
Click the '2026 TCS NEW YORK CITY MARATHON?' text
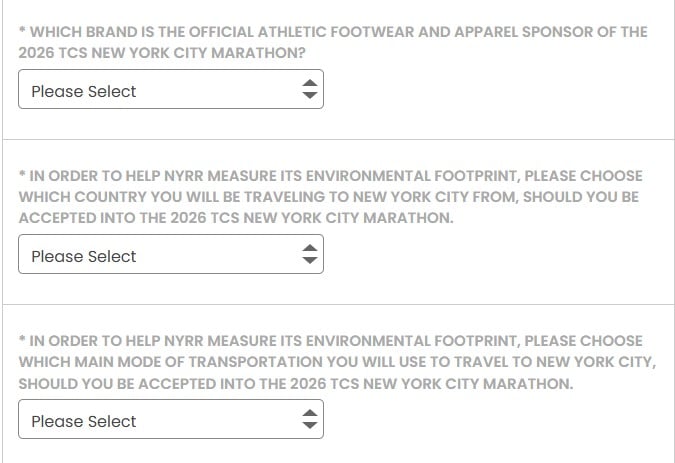tap(162, 53)
